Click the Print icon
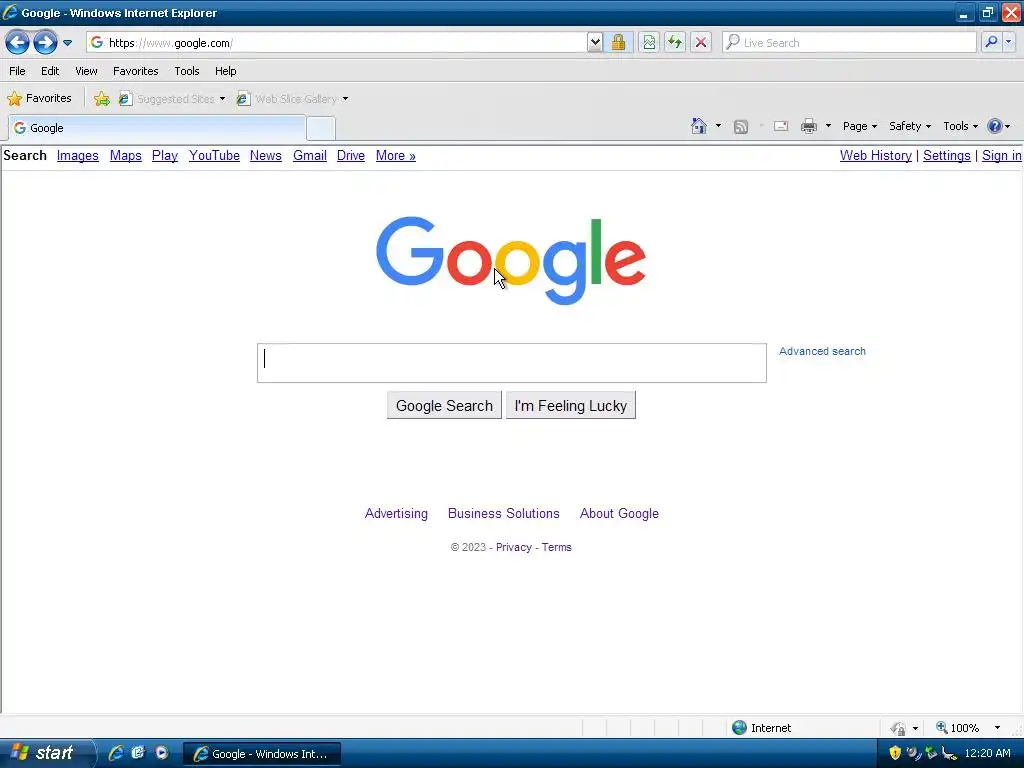This screenshot has height=768, width=1024. pyautogui.click(x=809, y=126)
